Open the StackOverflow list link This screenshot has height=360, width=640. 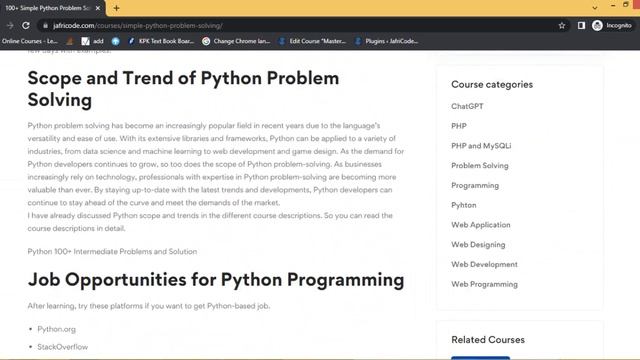click(62, 347)
